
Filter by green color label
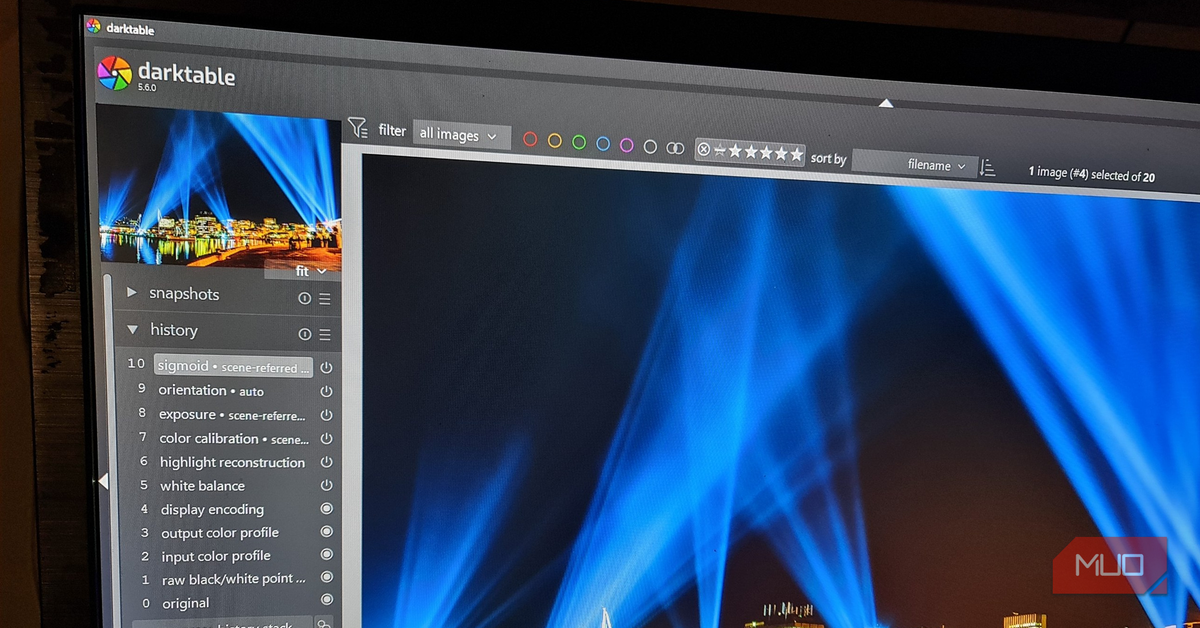tap(579, 142)
